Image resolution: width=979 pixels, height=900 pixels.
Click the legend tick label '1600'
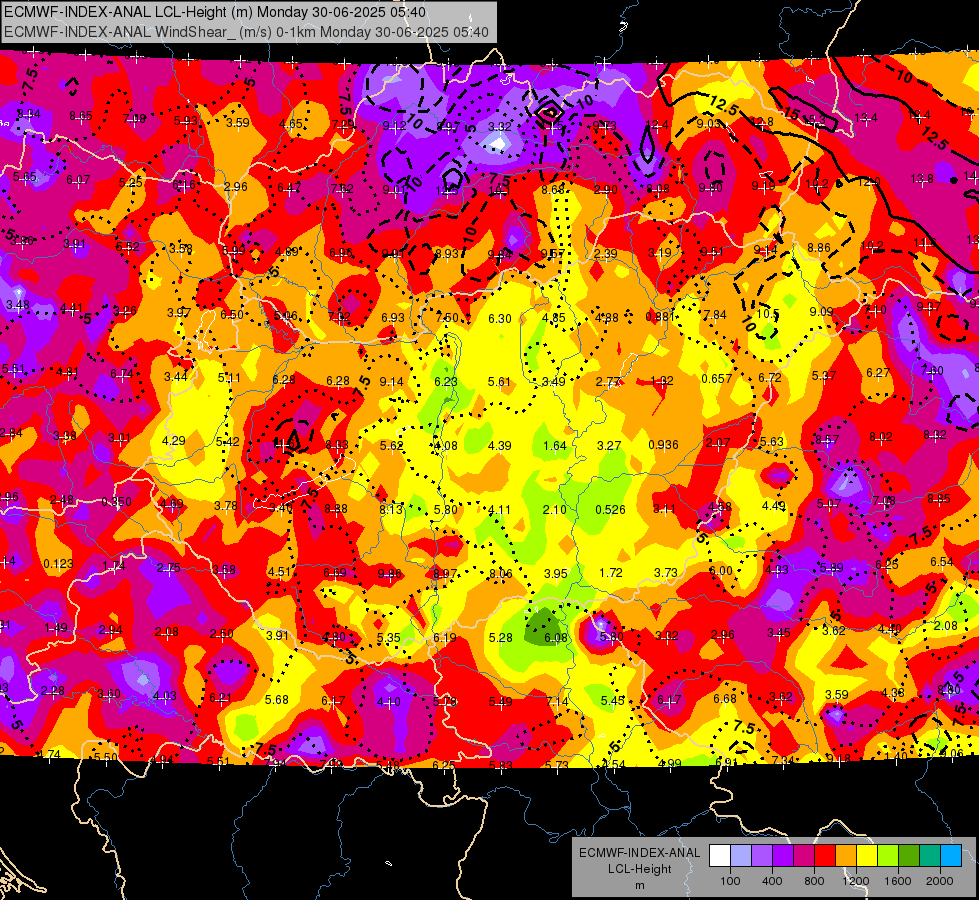click(898, 881)
